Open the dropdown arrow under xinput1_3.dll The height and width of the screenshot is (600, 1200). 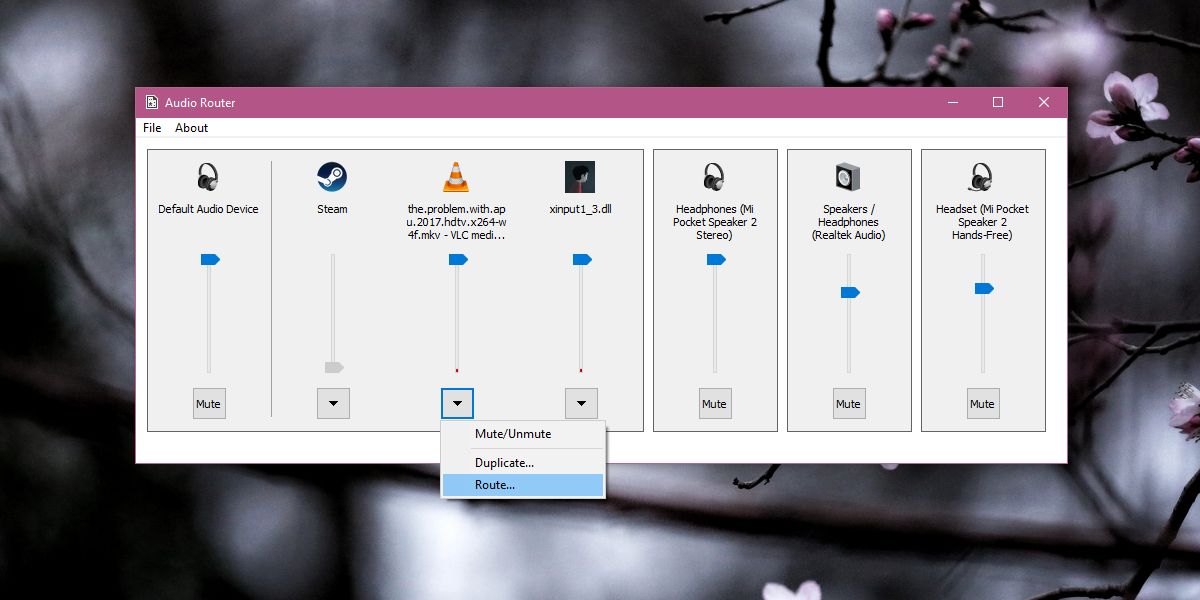click(581, 404)
